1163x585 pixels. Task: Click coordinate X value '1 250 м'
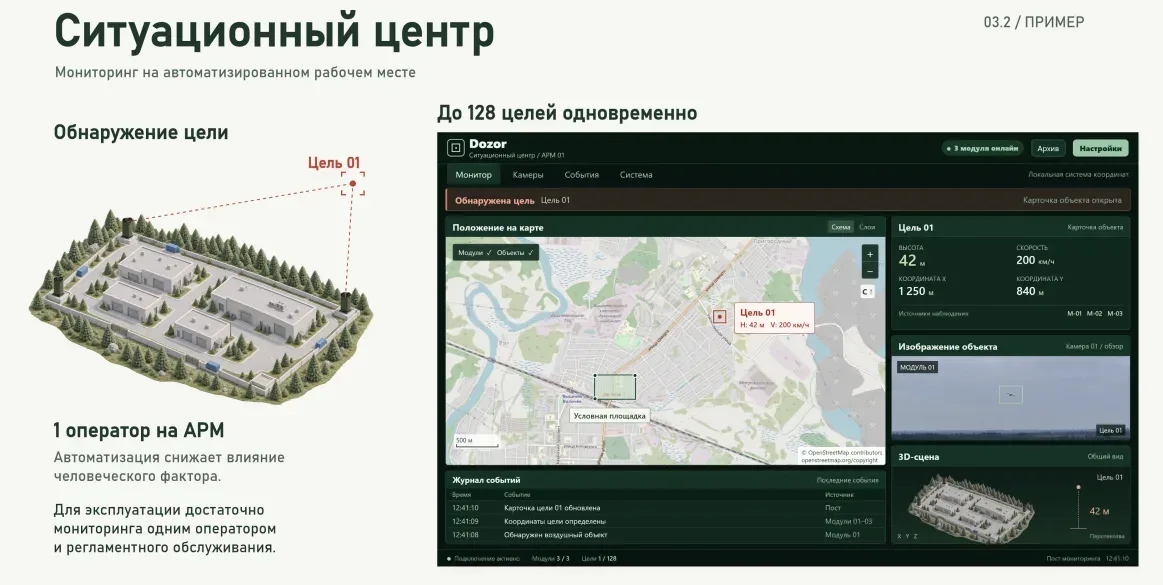click(x=915, y=291)
